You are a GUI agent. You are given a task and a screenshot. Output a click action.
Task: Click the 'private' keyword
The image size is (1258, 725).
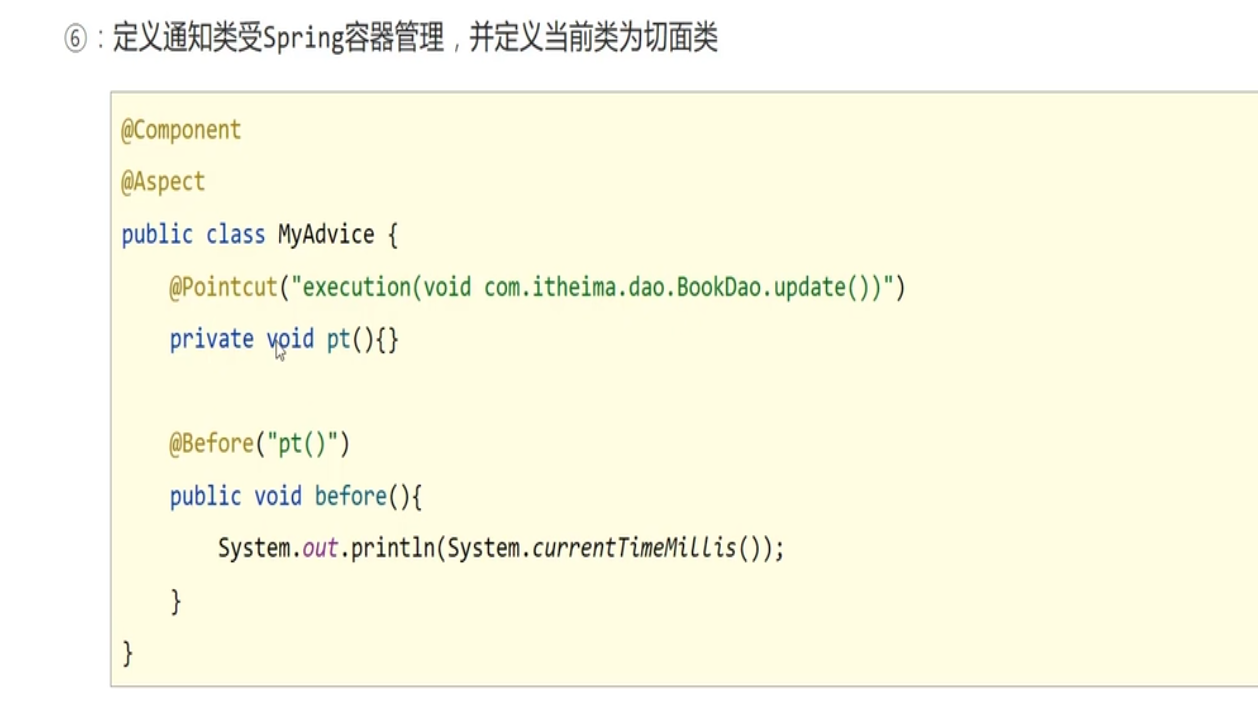pyautogui.click(x=211, y=340)
